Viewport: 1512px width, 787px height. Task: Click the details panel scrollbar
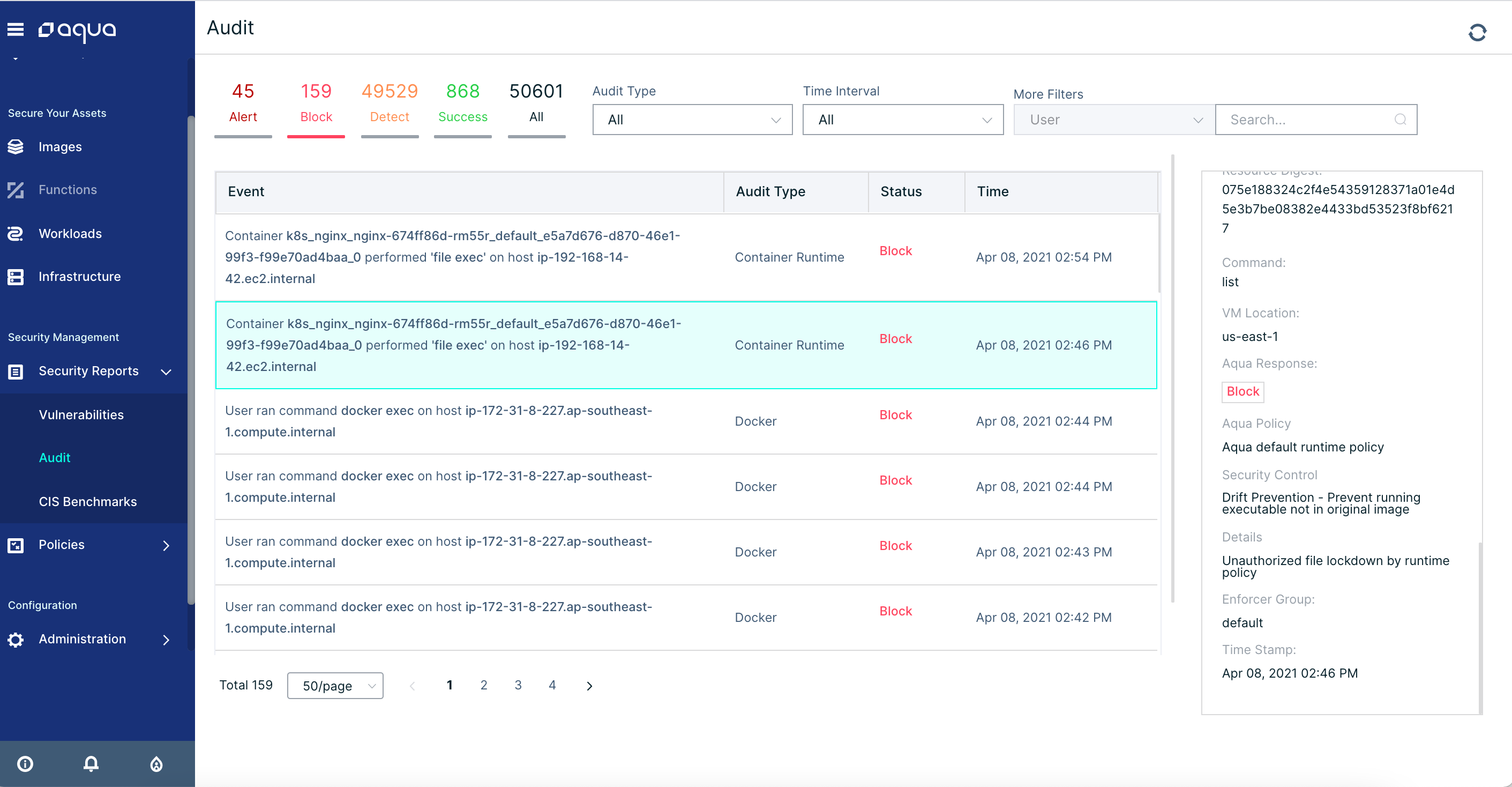[x=1480, y=627]
